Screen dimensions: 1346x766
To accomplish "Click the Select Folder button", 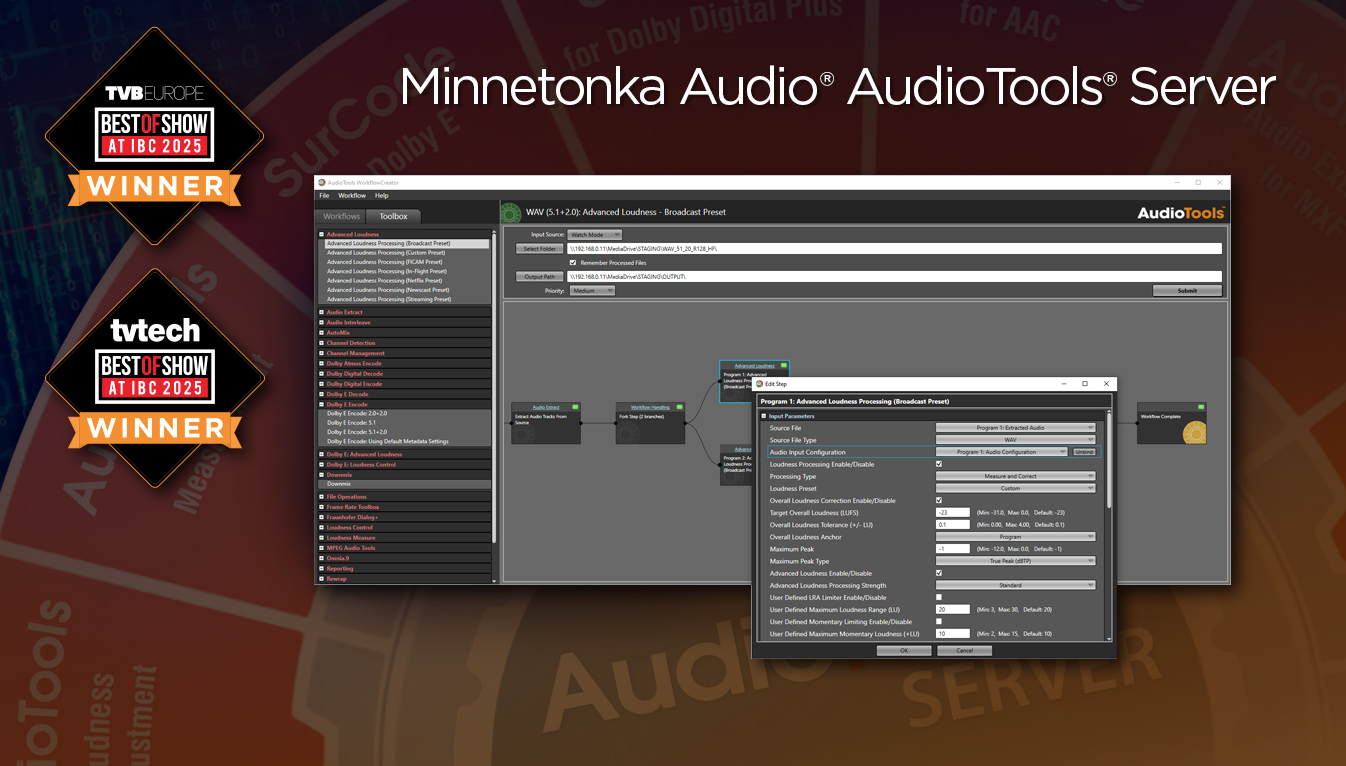I will [540, 248].
